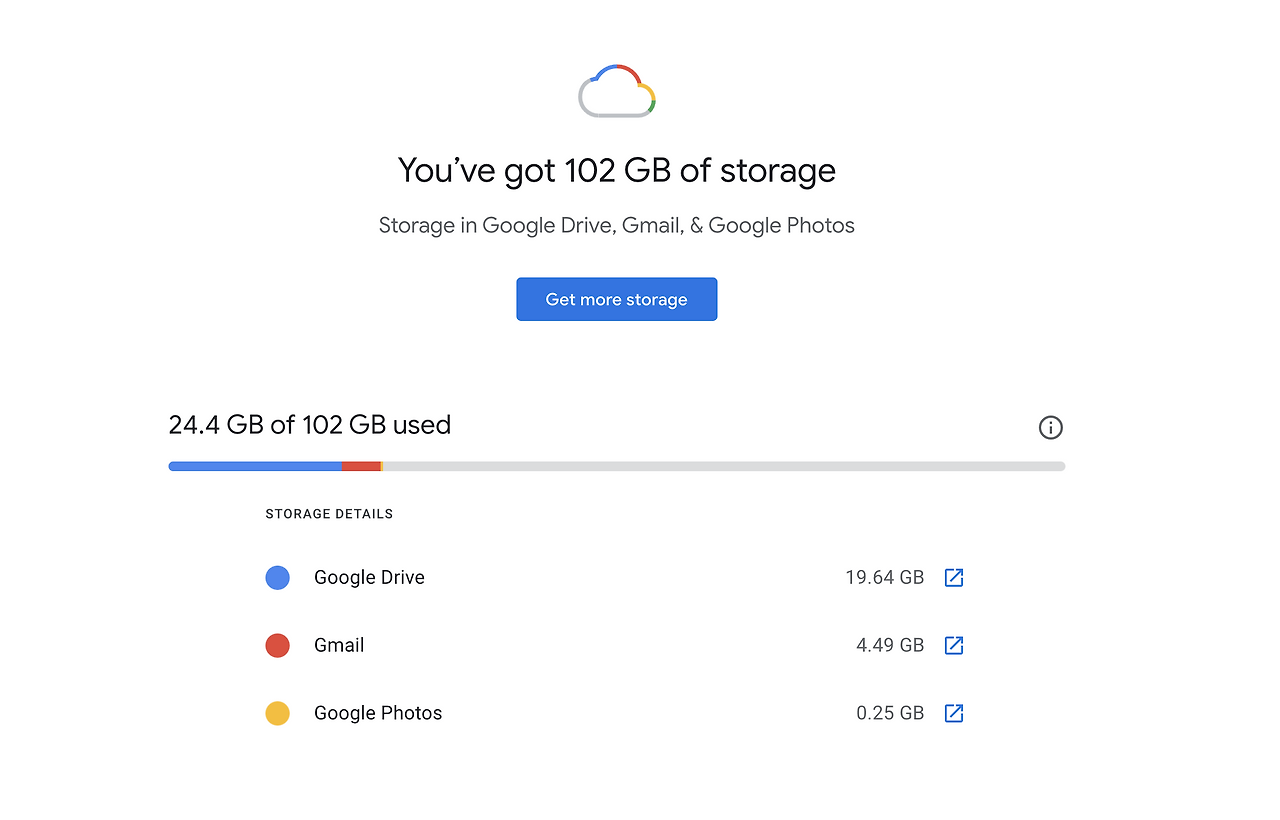Image resolution: width=1280 pixels, height=820 pixels.
Task: Click the 0.25 GB Photos usage value
Action: (890, 713)
